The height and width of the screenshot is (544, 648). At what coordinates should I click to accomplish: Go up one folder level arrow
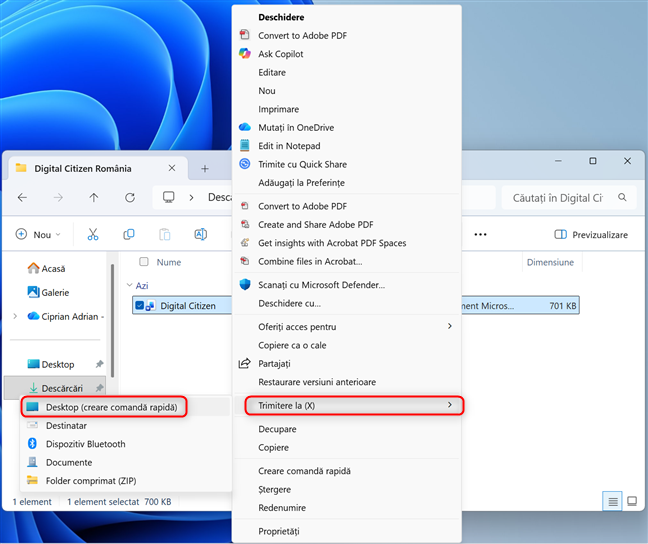tap(93, 198)
